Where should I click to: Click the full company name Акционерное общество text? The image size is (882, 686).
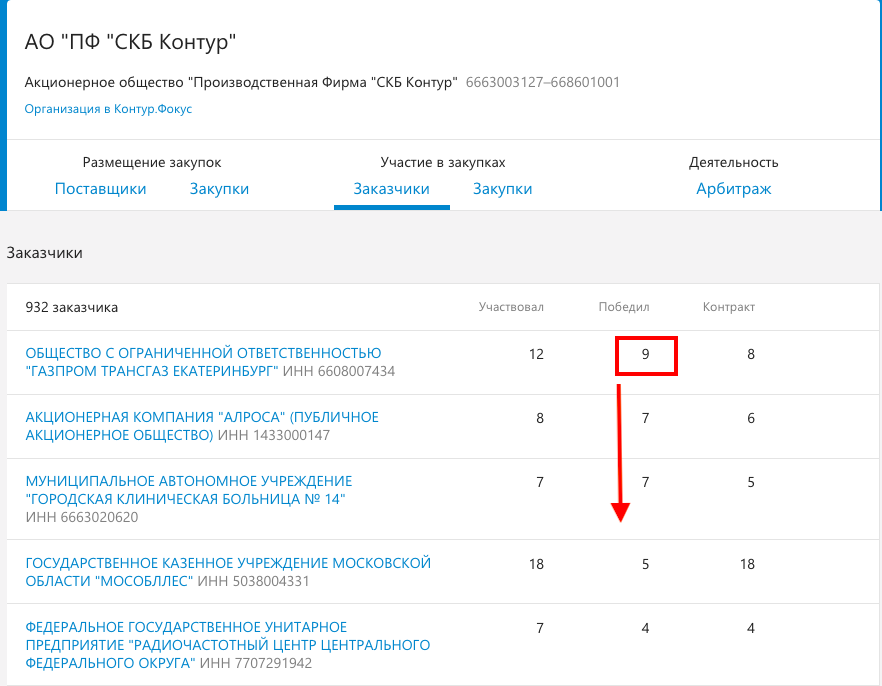[x=241, y=82]
